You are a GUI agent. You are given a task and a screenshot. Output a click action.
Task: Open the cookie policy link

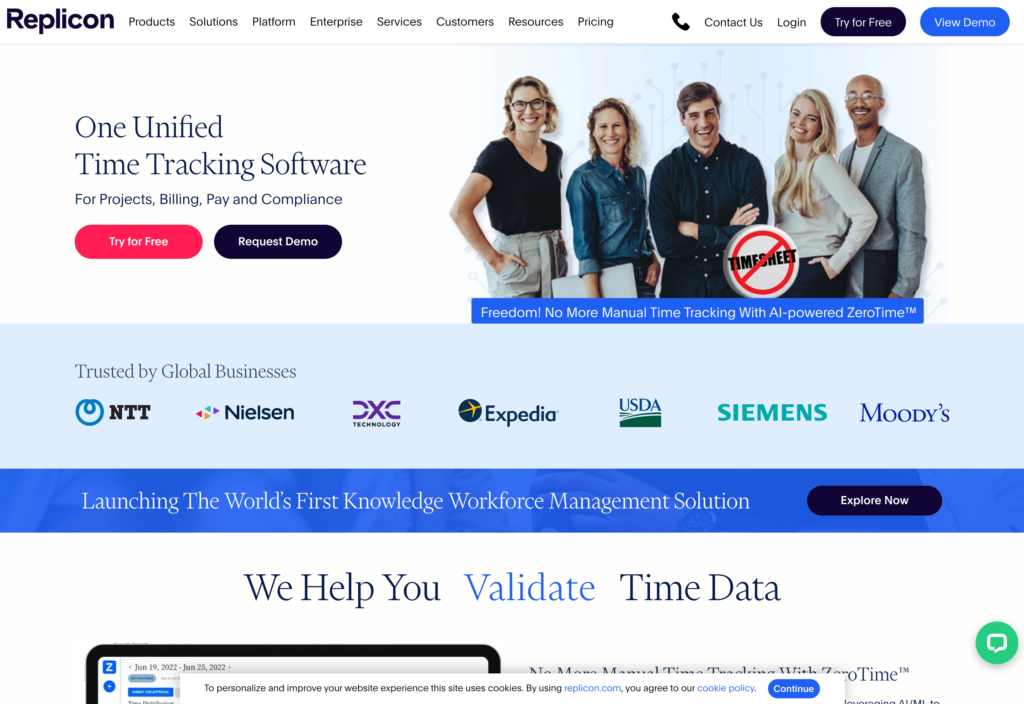(x=726, y=688)
